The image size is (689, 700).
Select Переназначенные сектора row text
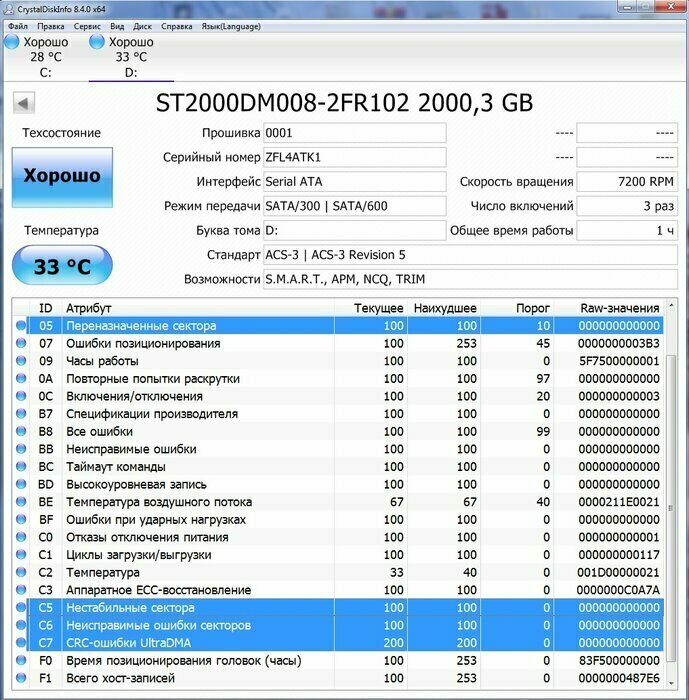click(x=141, y=326)
